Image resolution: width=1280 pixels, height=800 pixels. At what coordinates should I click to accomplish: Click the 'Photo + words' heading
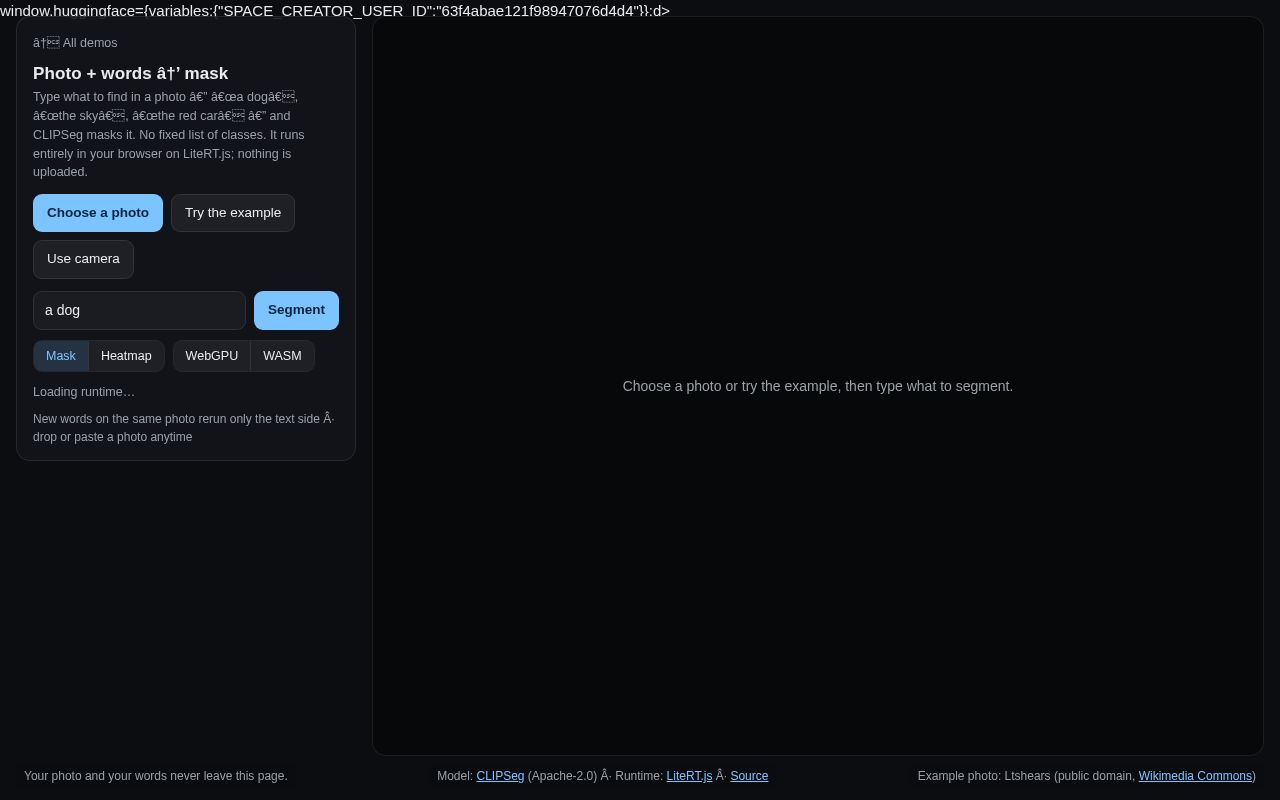130,74
